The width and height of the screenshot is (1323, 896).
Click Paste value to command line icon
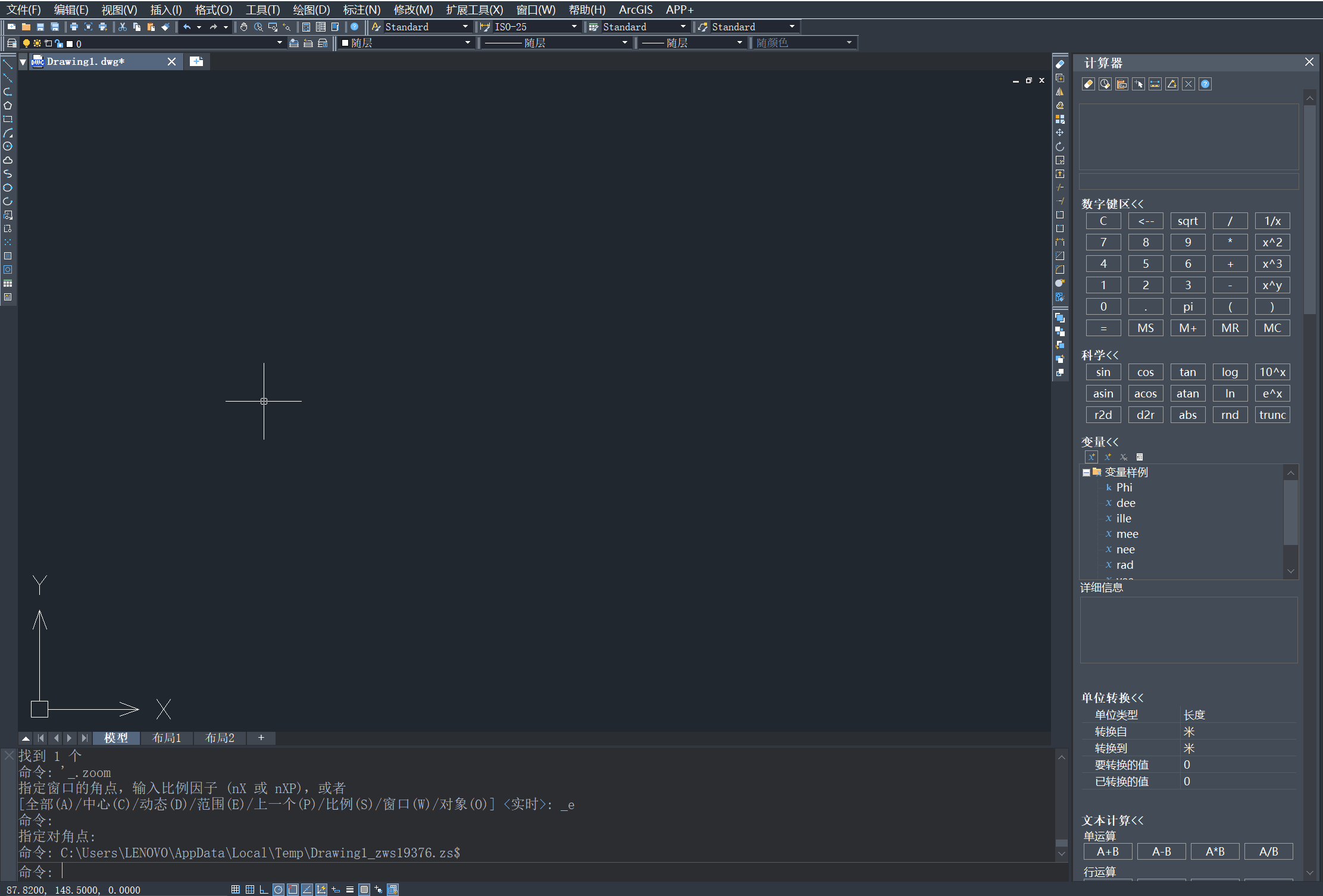point(1122,84)
